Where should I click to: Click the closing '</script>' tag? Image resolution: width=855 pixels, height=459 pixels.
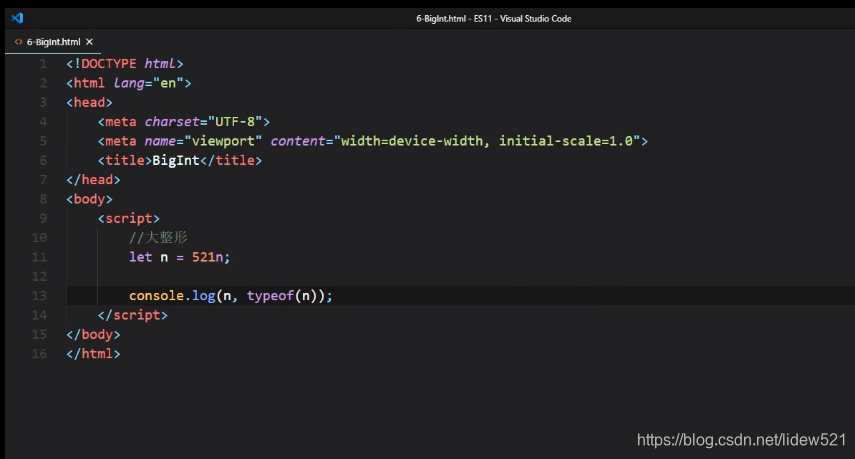tap(133, 315)
